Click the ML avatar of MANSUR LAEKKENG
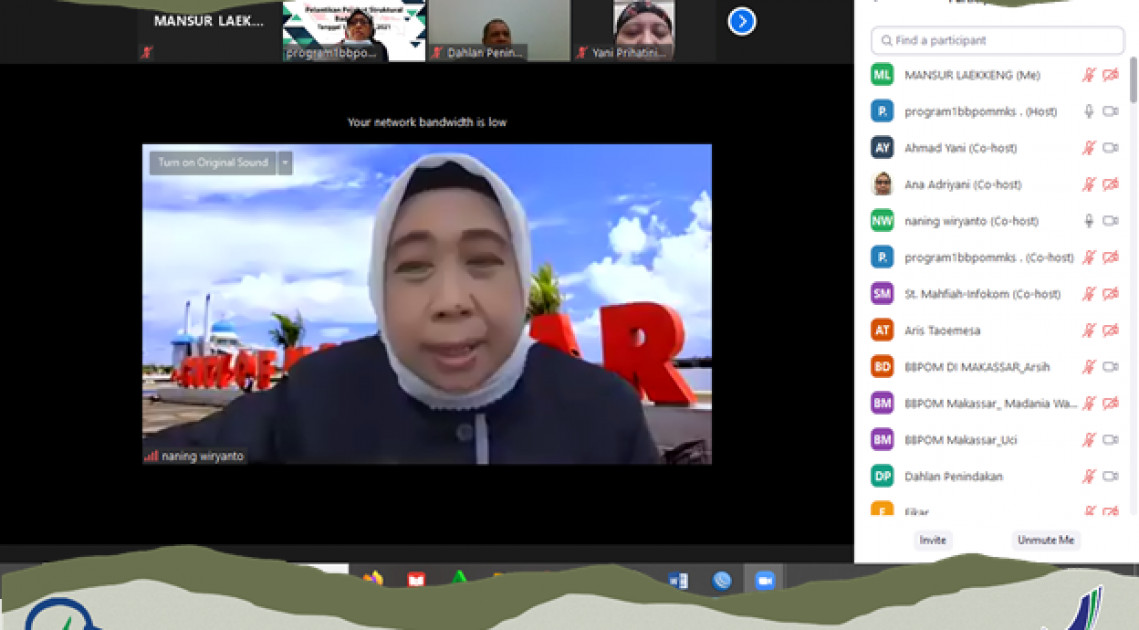Screen dimensions: 1139x630 click(x=882, y=75)
